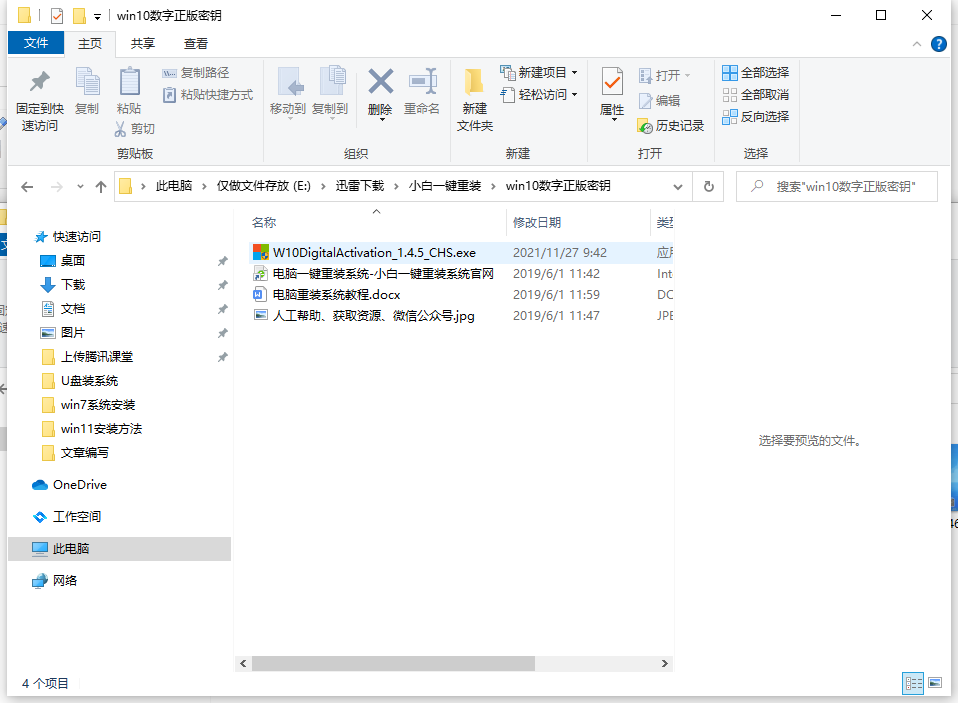Open Quick access (快速访问) in sidebar
The height and width of the screenshot is (703, 958).
pyautogui.click(x=76, y=236)
